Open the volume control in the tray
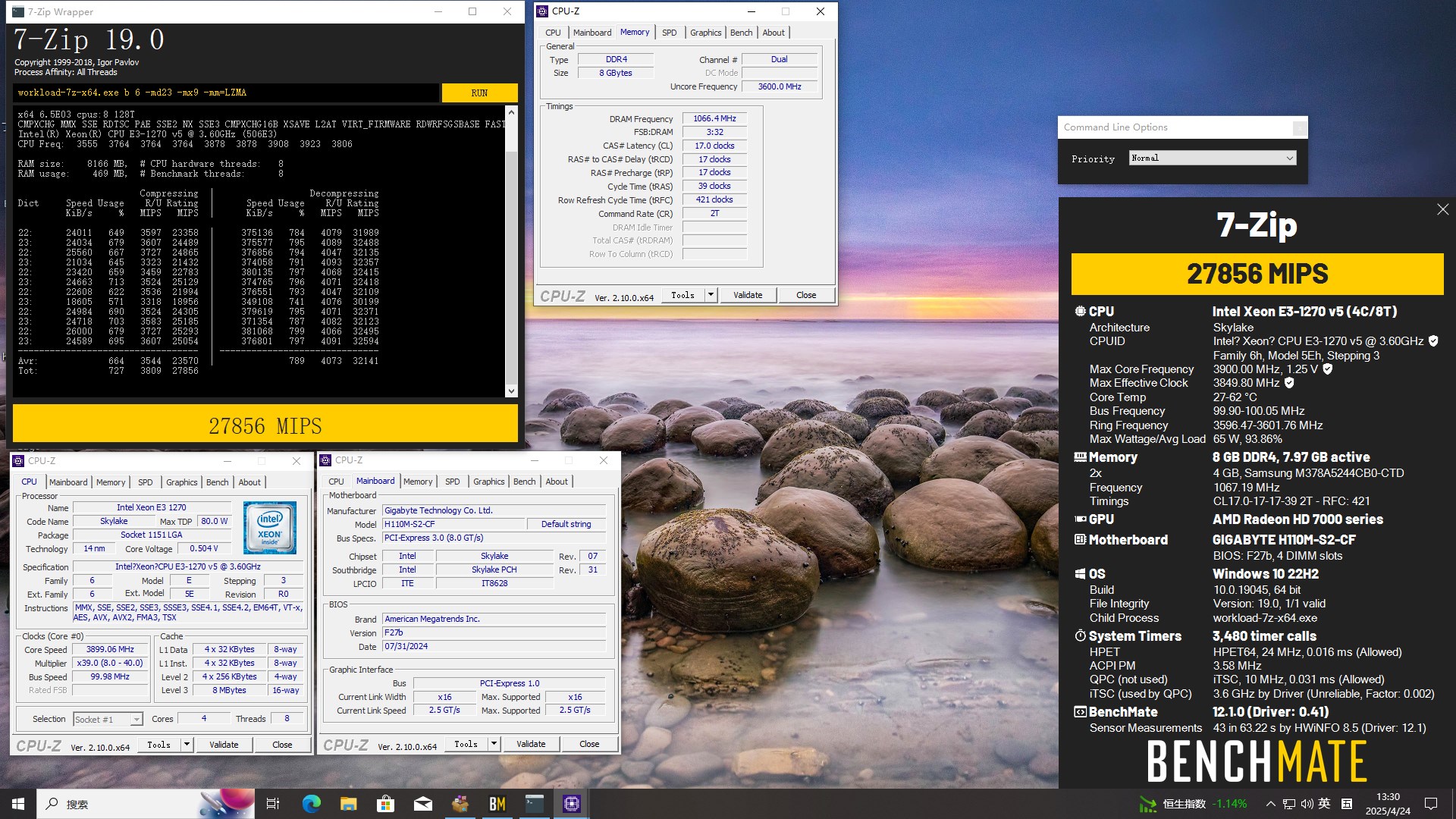Viewport: 1456px width, 819px height. coord(1307,804)
